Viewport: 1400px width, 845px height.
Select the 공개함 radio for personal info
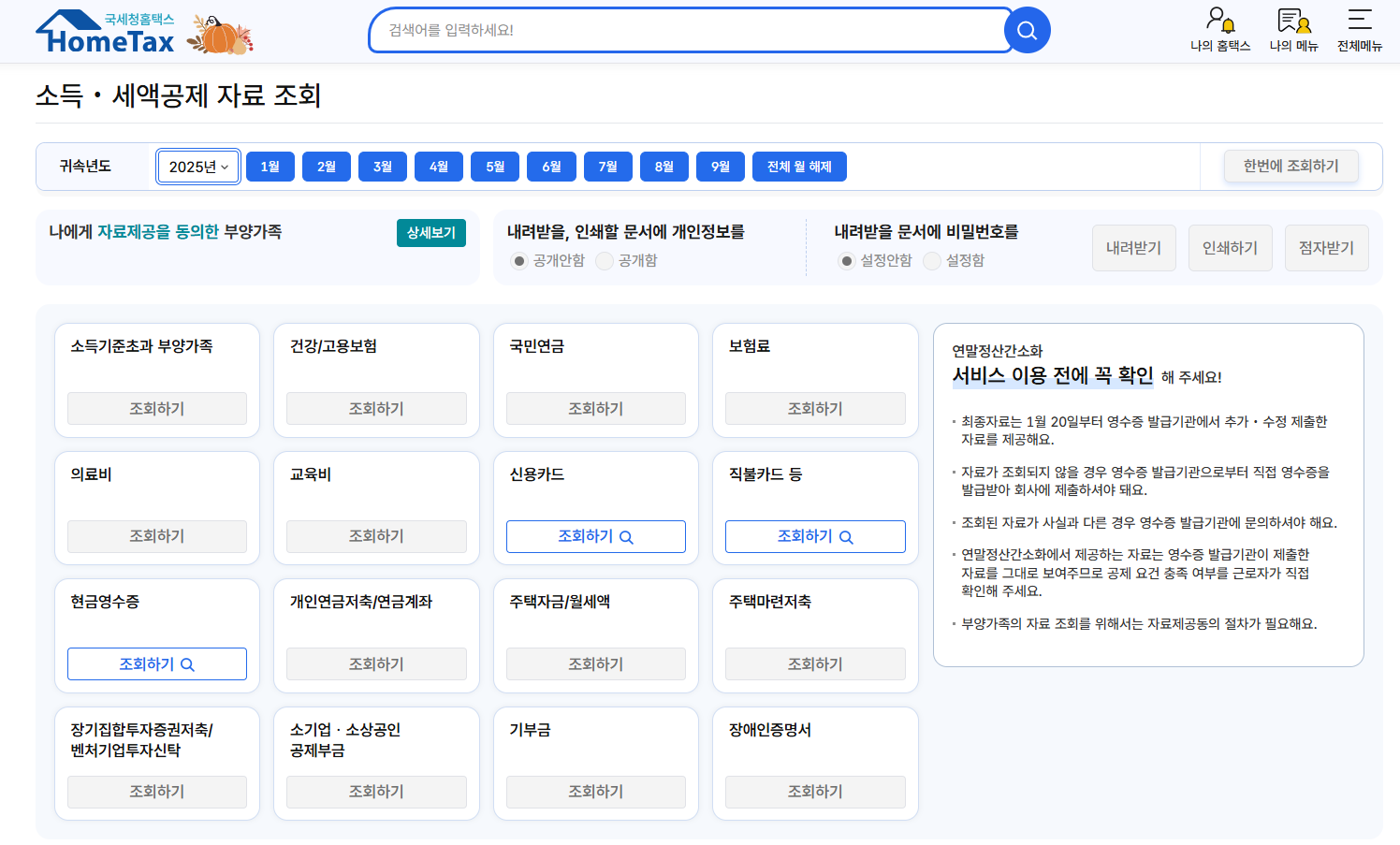click(604, 261)
